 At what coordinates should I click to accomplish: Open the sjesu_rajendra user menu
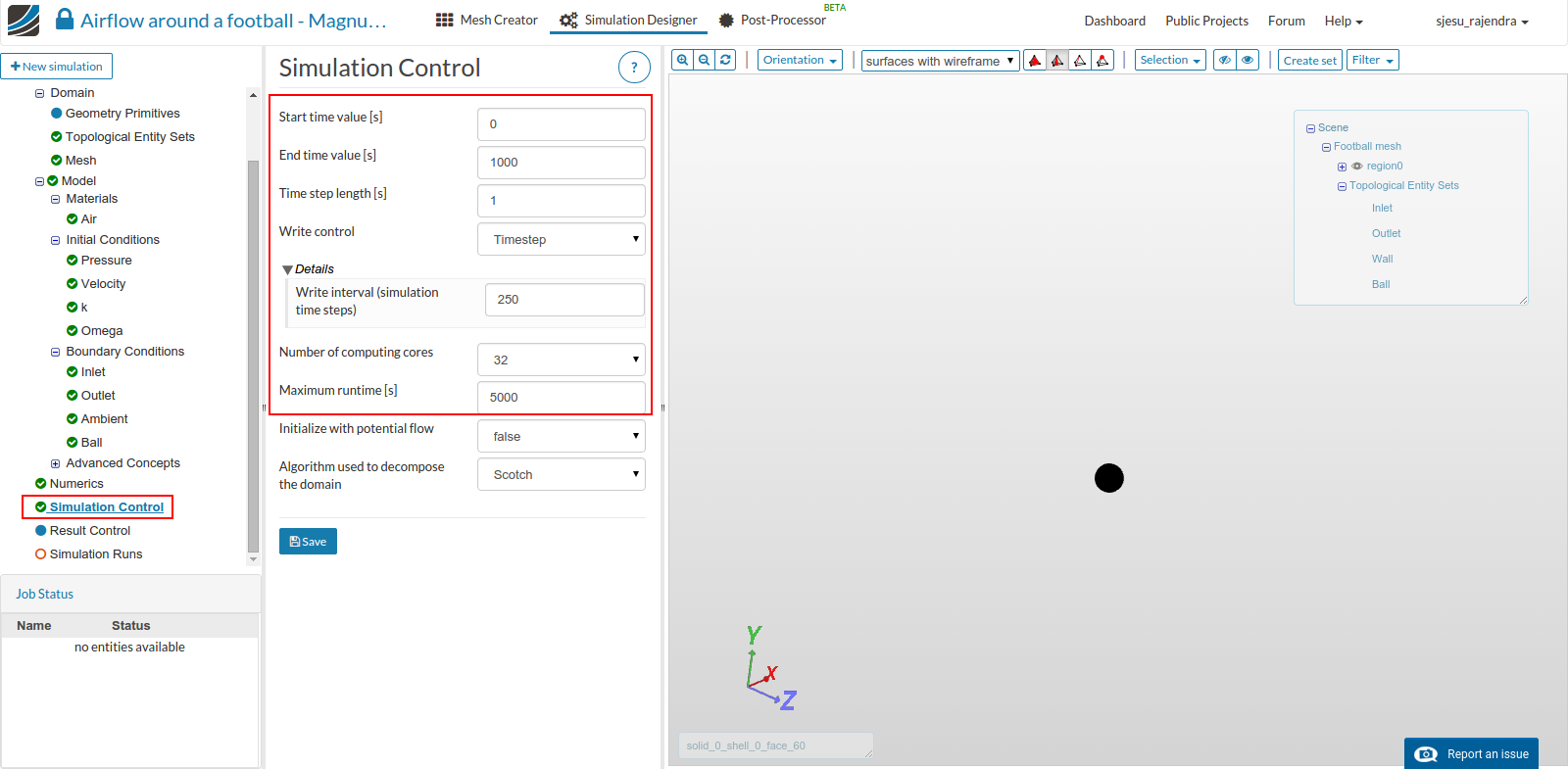tap(1482, 21)
